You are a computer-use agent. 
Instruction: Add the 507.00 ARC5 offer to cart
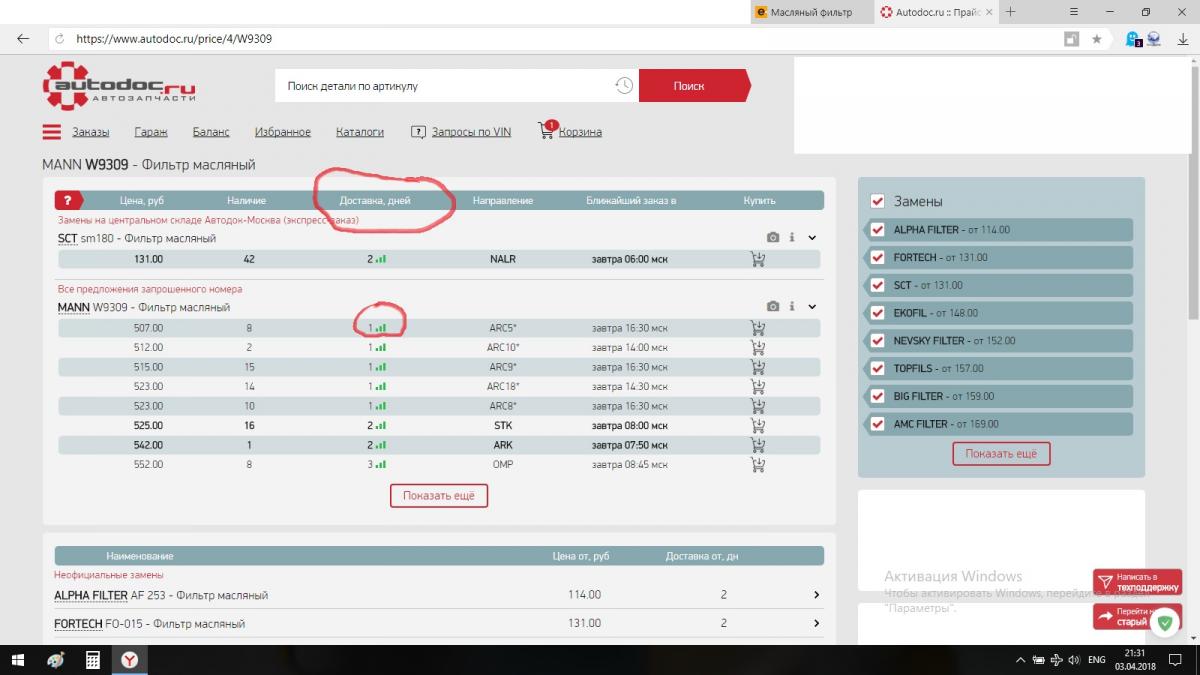coord(758,328)
